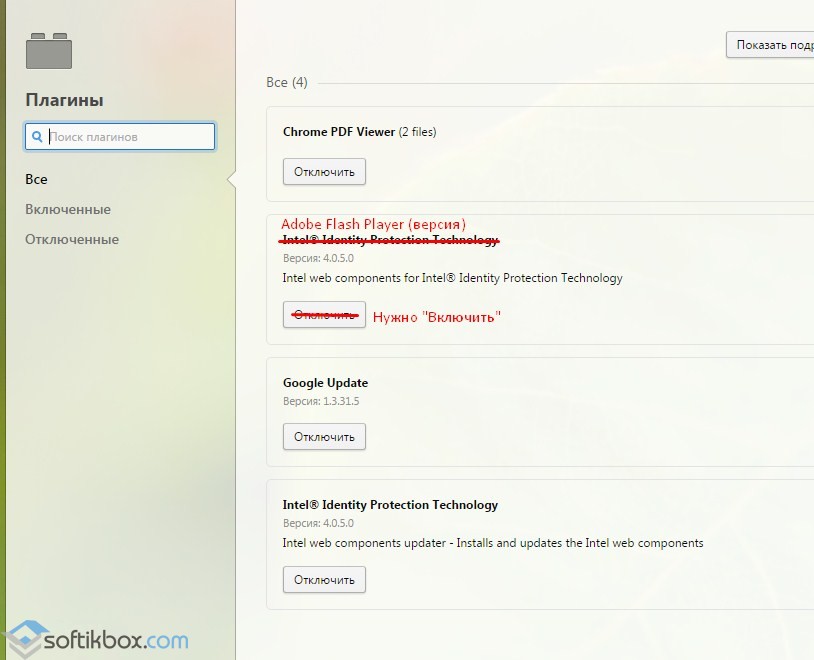Click the crossed-out "Отключить" button
Viewport: 814px width, 660px height.
click(x=324, y=315)
